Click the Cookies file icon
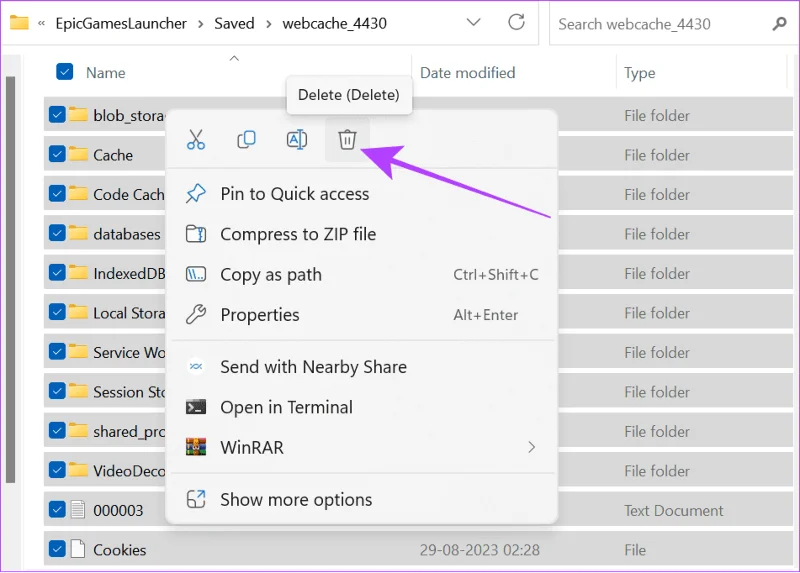Screen dimensions: 800x573 coord(78,549)
